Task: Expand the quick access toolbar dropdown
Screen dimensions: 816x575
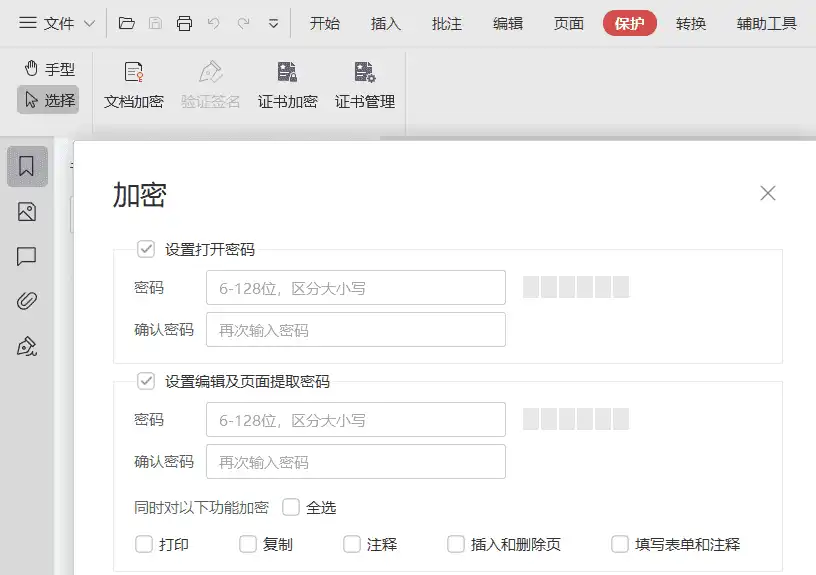Action: (273, 23)
